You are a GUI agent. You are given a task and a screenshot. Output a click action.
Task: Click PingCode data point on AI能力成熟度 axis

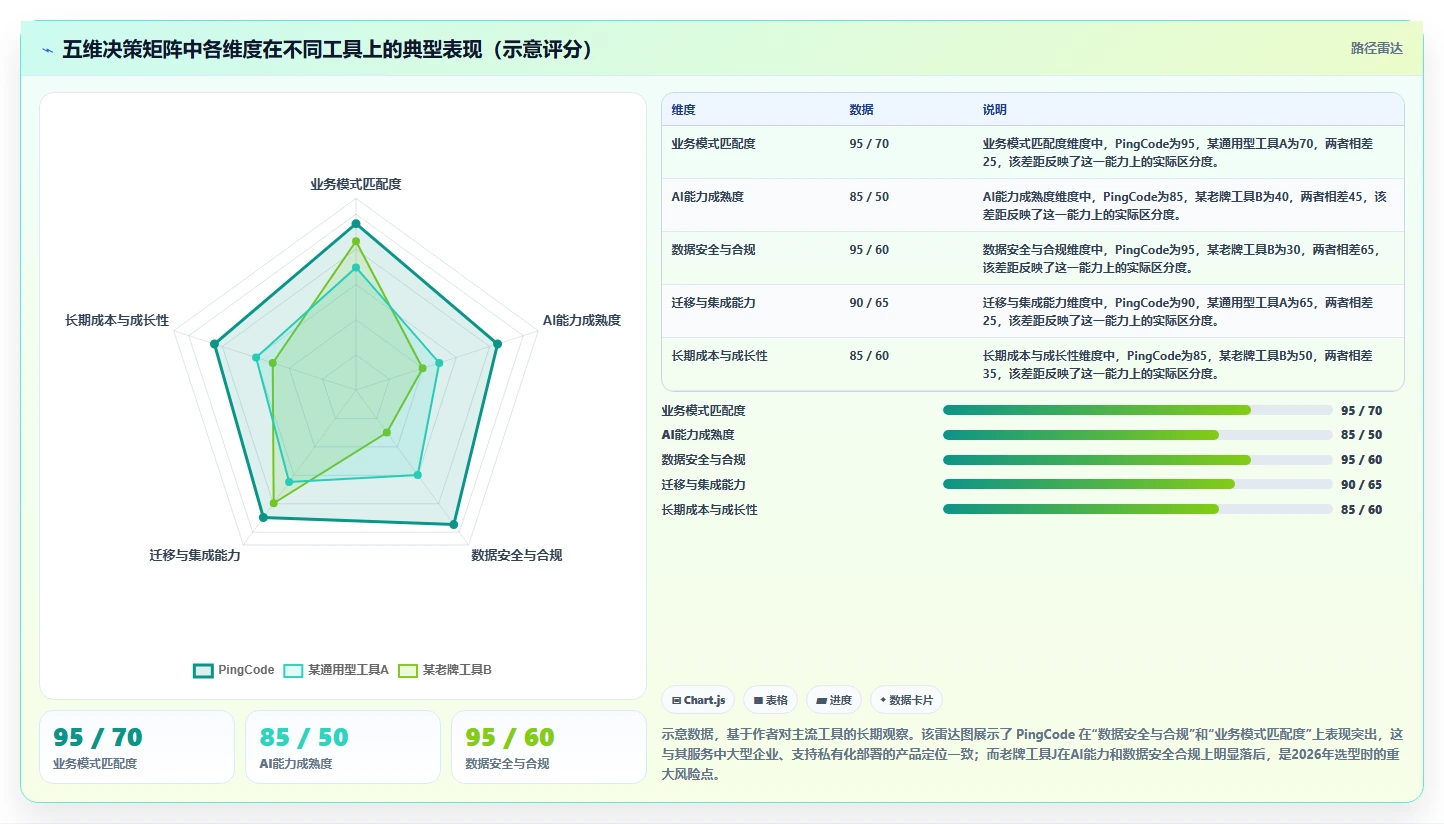tap(496, 344)
